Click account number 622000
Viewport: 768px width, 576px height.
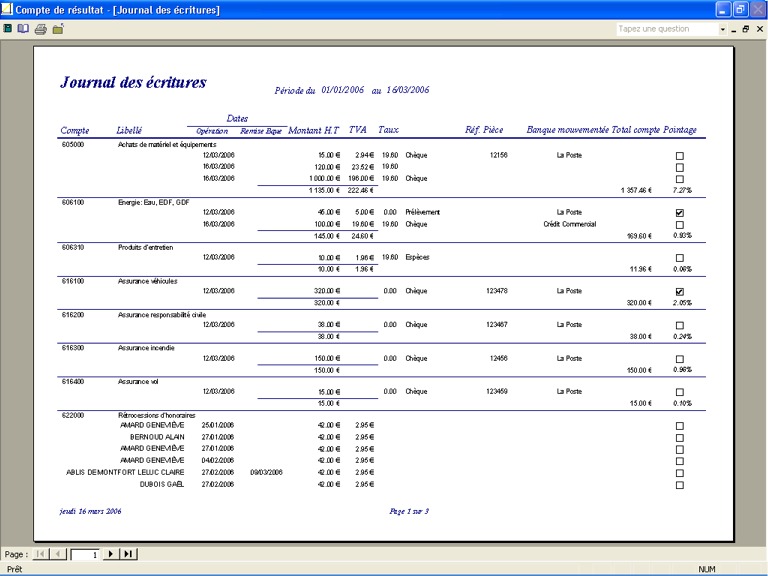pos(73,415)
